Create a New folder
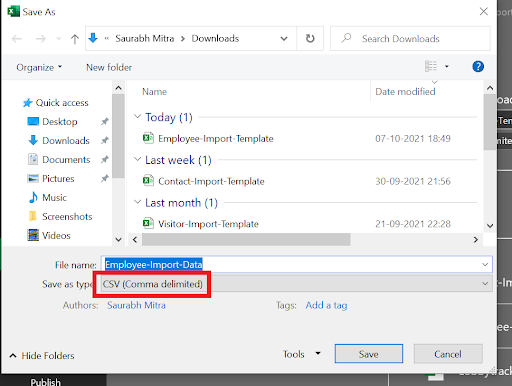Image resolution: width=512 pixels, height=386 pixels. pos(109,67)
